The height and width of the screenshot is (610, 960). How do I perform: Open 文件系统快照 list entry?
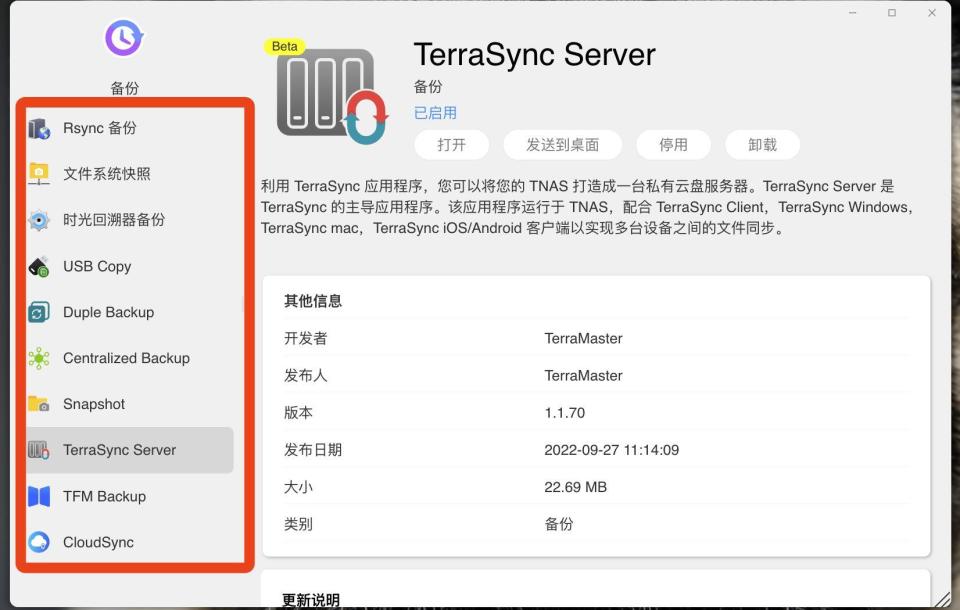[130, 174]
